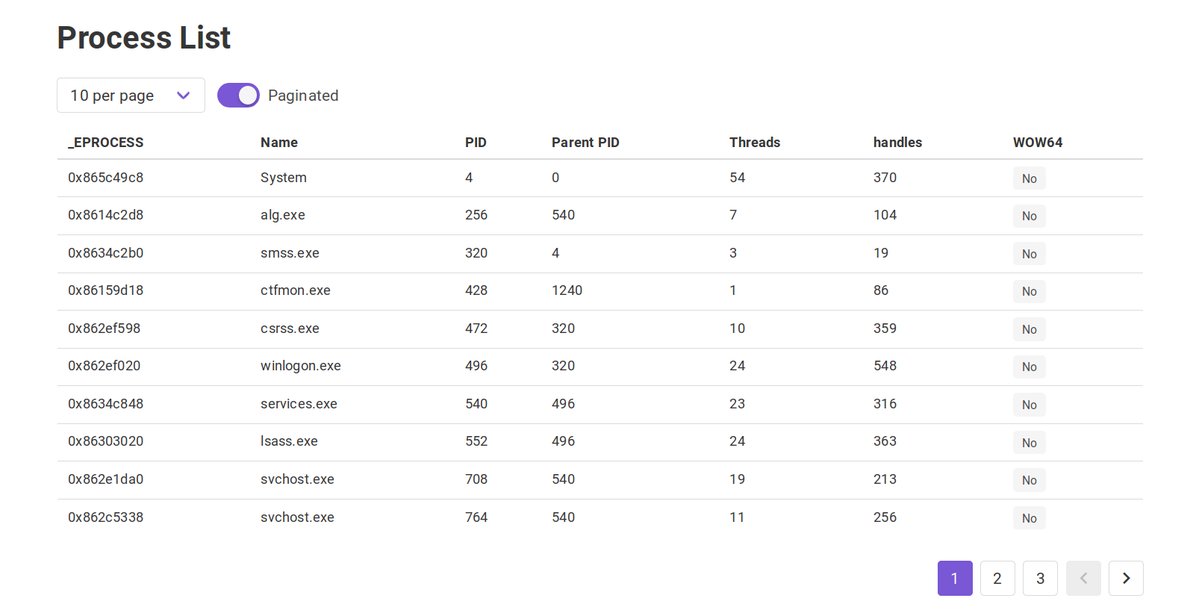The height and width of the screenshot is (610, 1199).
Task: Click the next page arrow icon
Action: pos(1126,579)
